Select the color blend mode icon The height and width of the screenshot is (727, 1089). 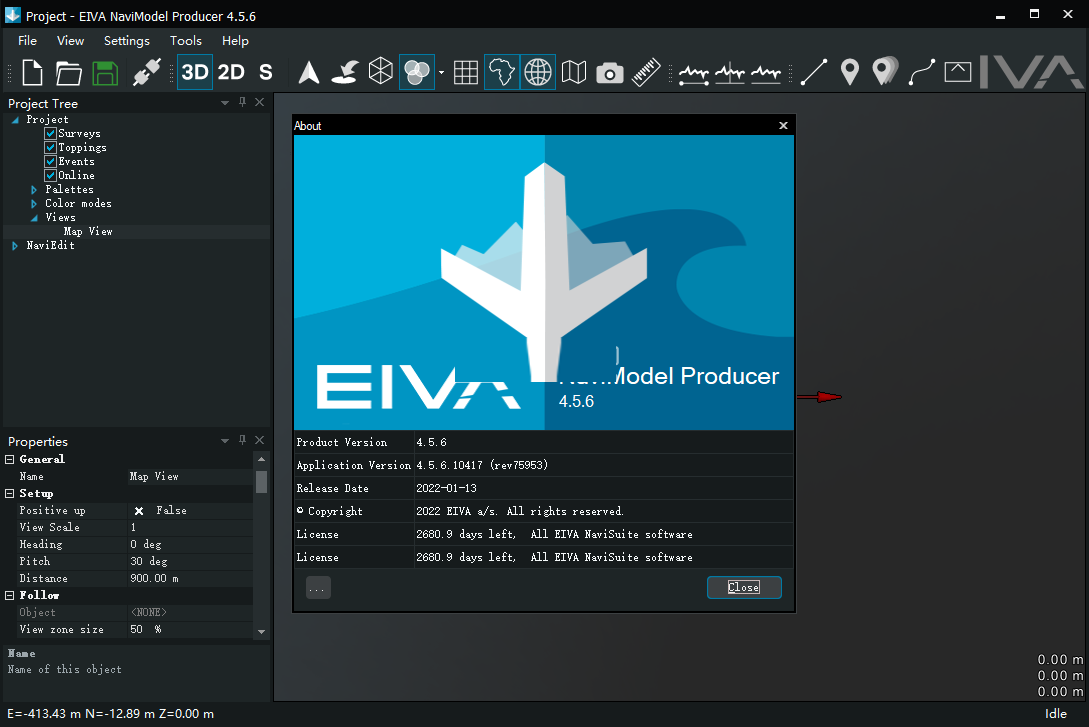point(417,71)
